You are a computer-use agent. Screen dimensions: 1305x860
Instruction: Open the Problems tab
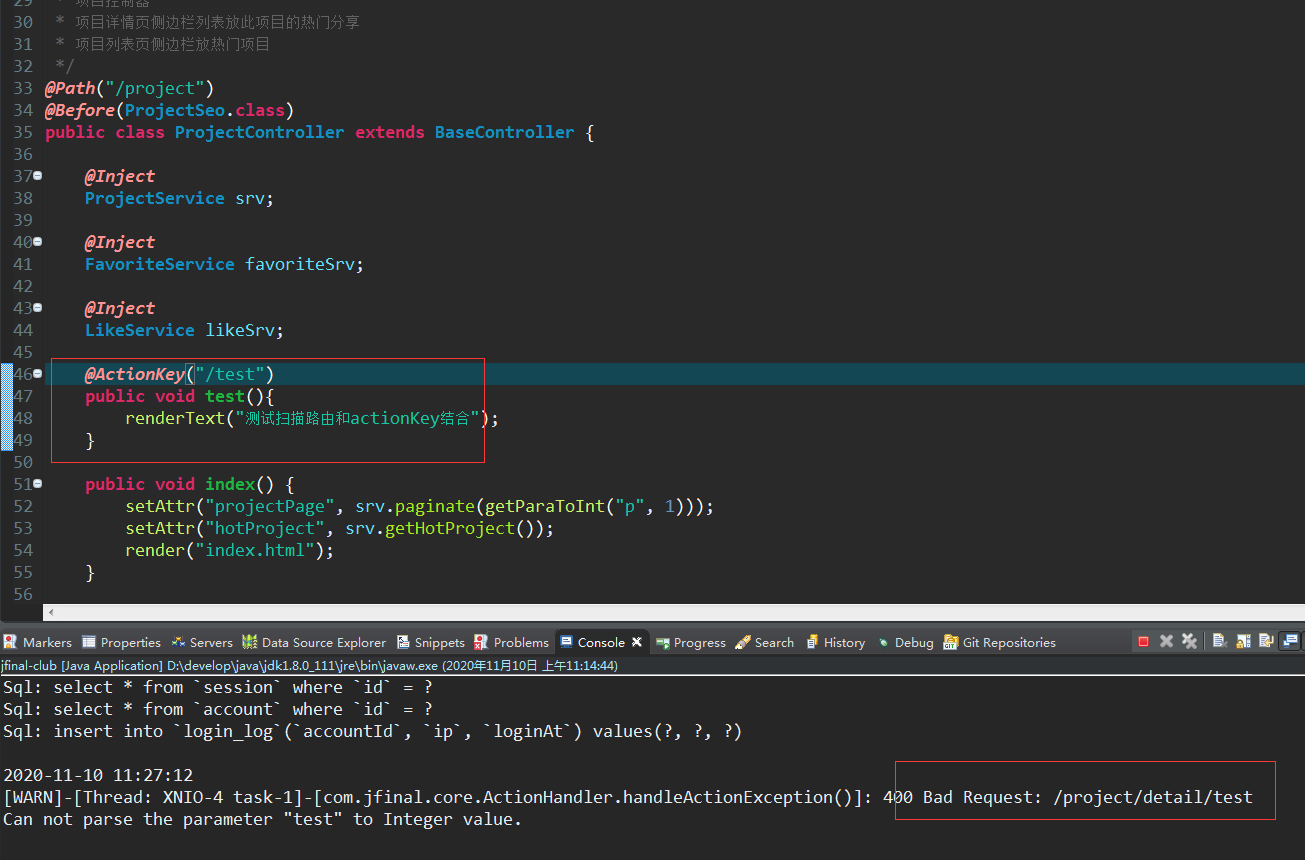tap(512, 642)
